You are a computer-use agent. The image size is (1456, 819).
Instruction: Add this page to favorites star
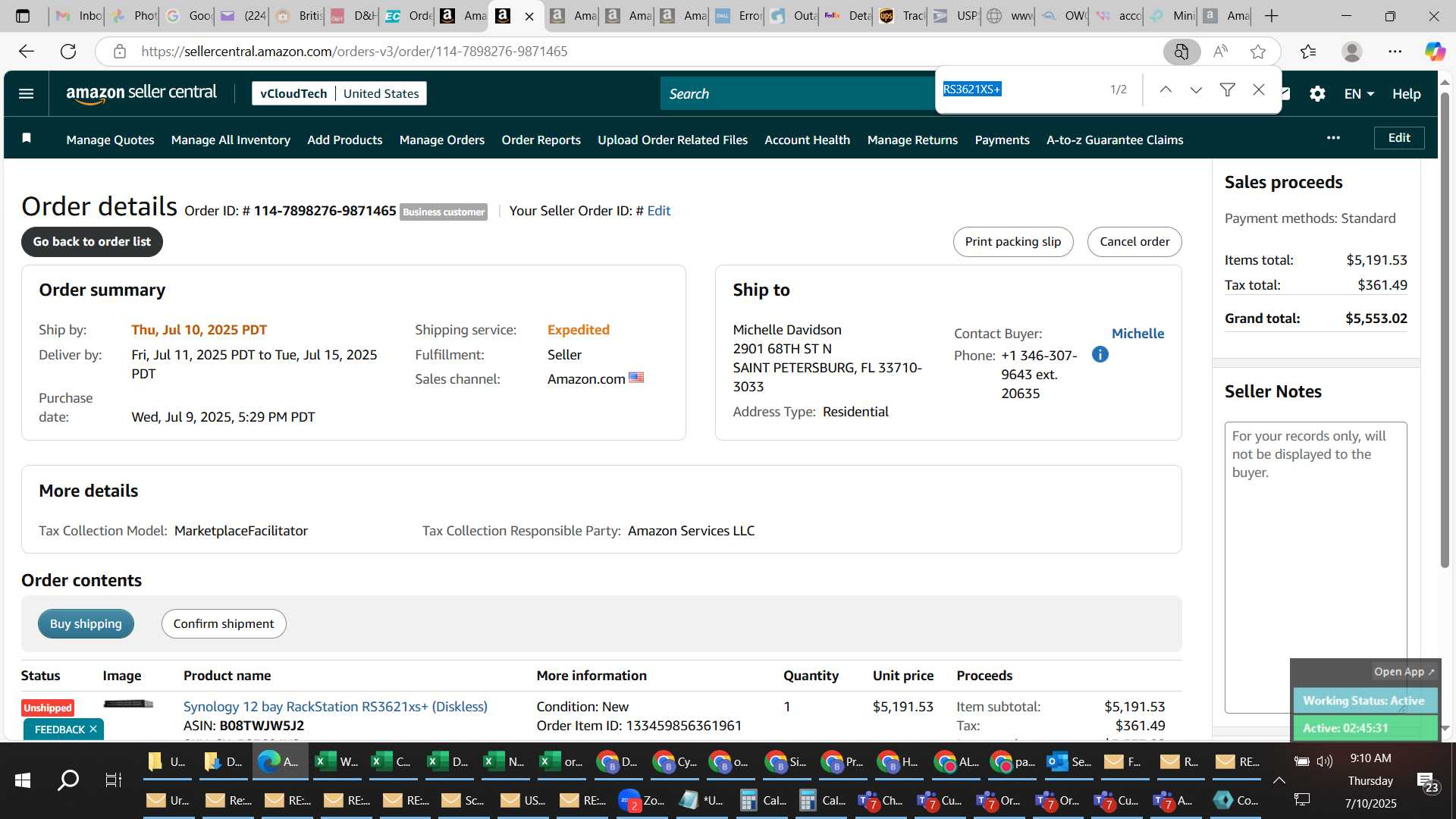[1258, 51]
